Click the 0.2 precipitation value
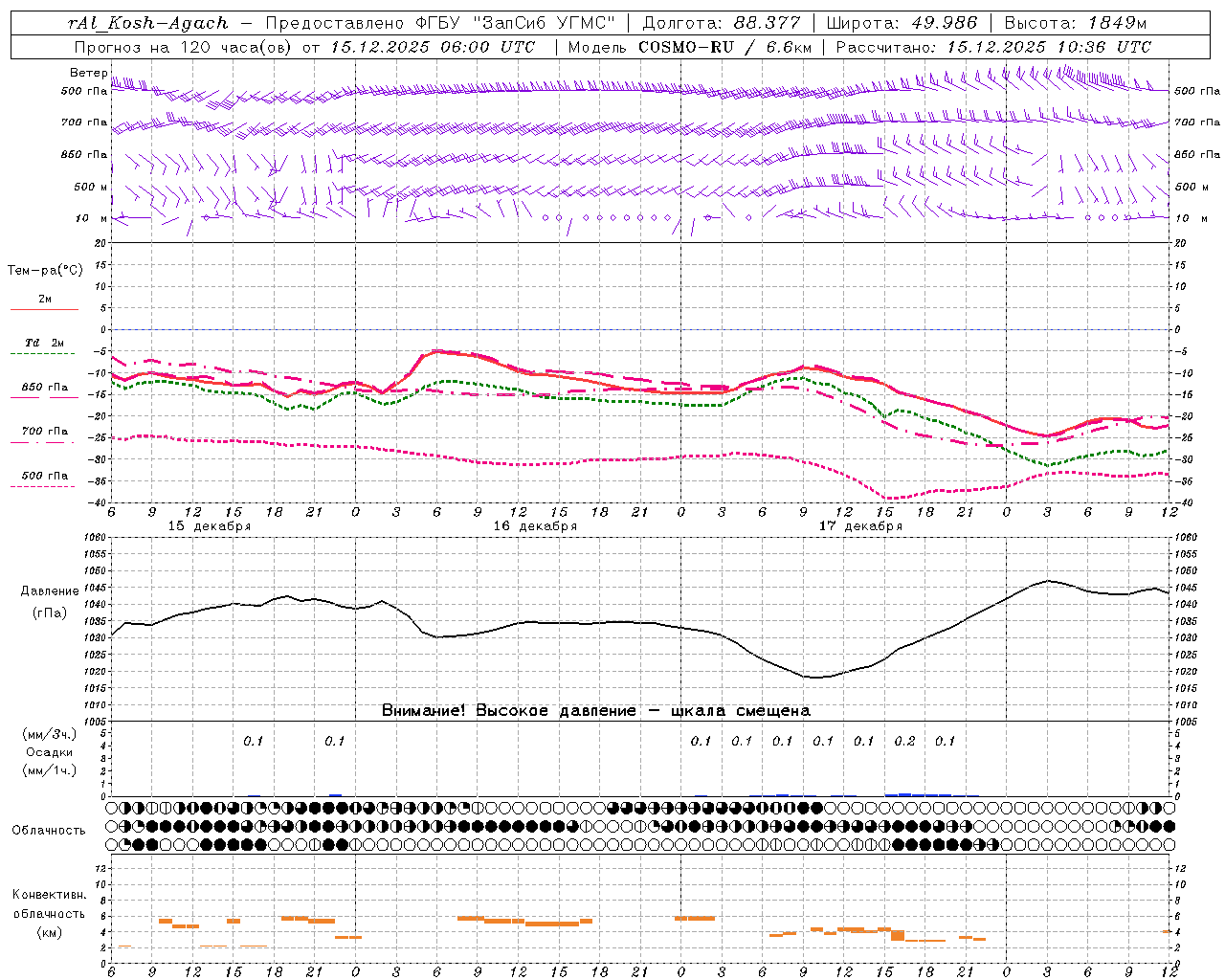 [904, 742]
